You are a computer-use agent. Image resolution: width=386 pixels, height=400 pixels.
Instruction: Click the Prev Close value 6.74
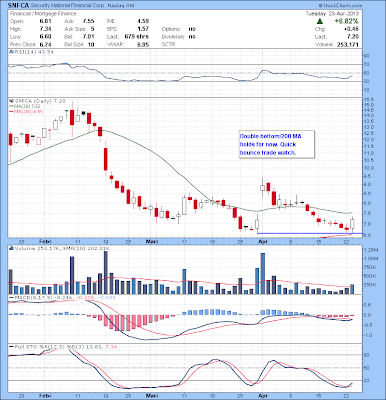[x=45, y=44]
